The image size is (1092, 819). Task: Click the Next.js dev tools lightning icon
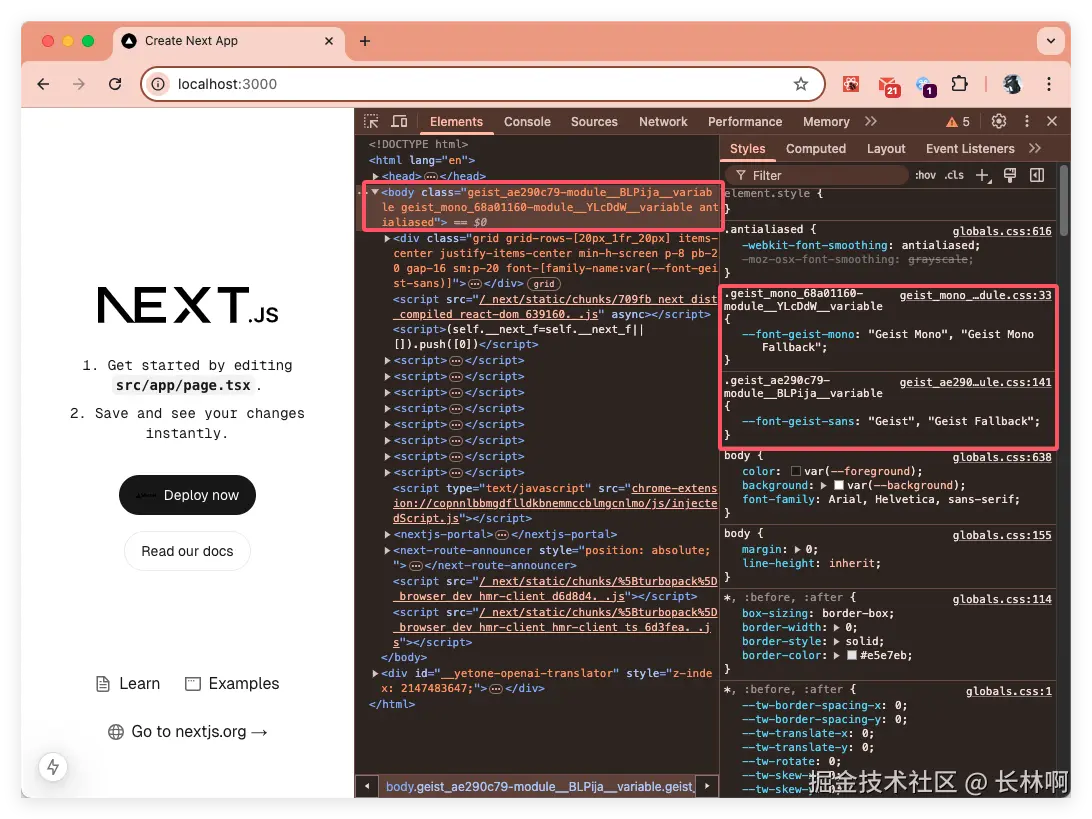pyautogui.click(x=53, y=767)
